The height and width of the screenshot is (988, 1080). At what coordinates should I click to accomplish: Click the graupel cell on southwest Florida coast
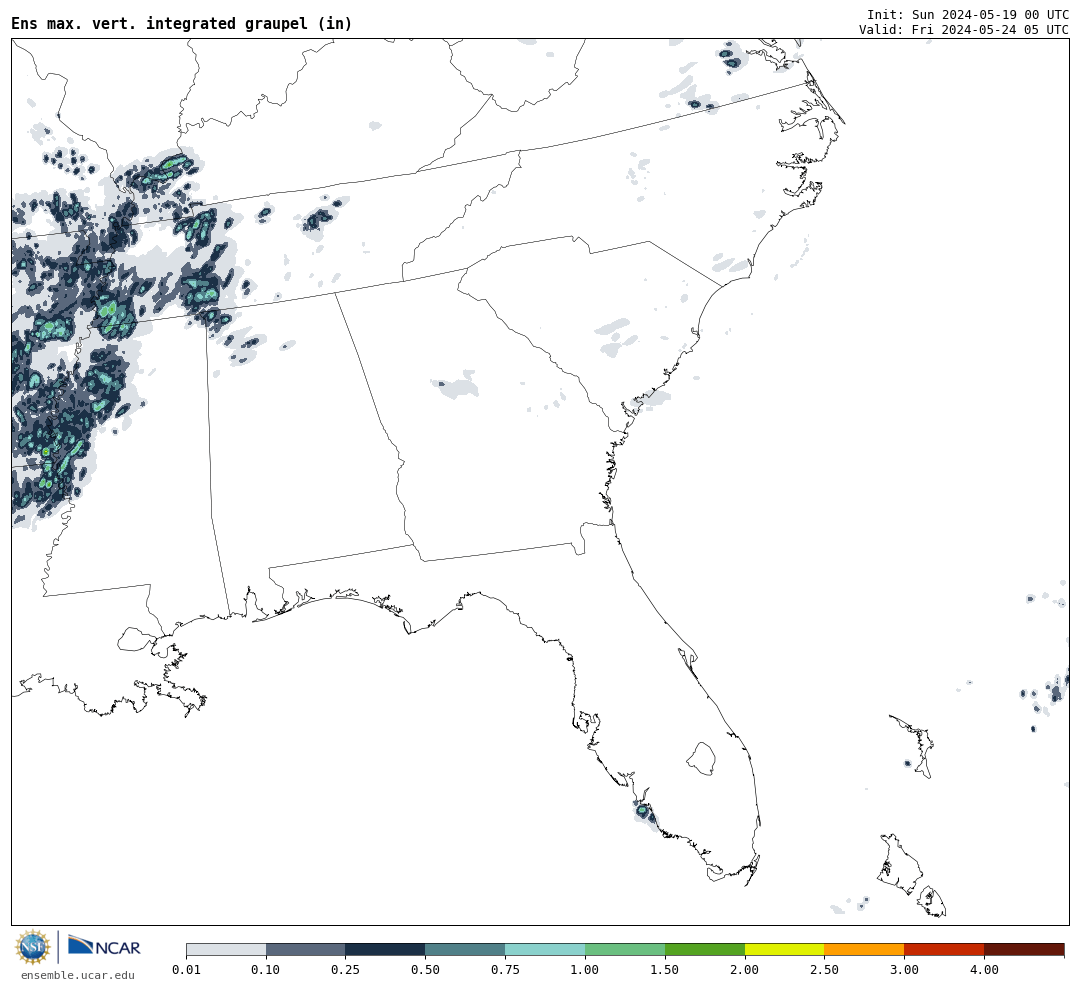(645, 813)
